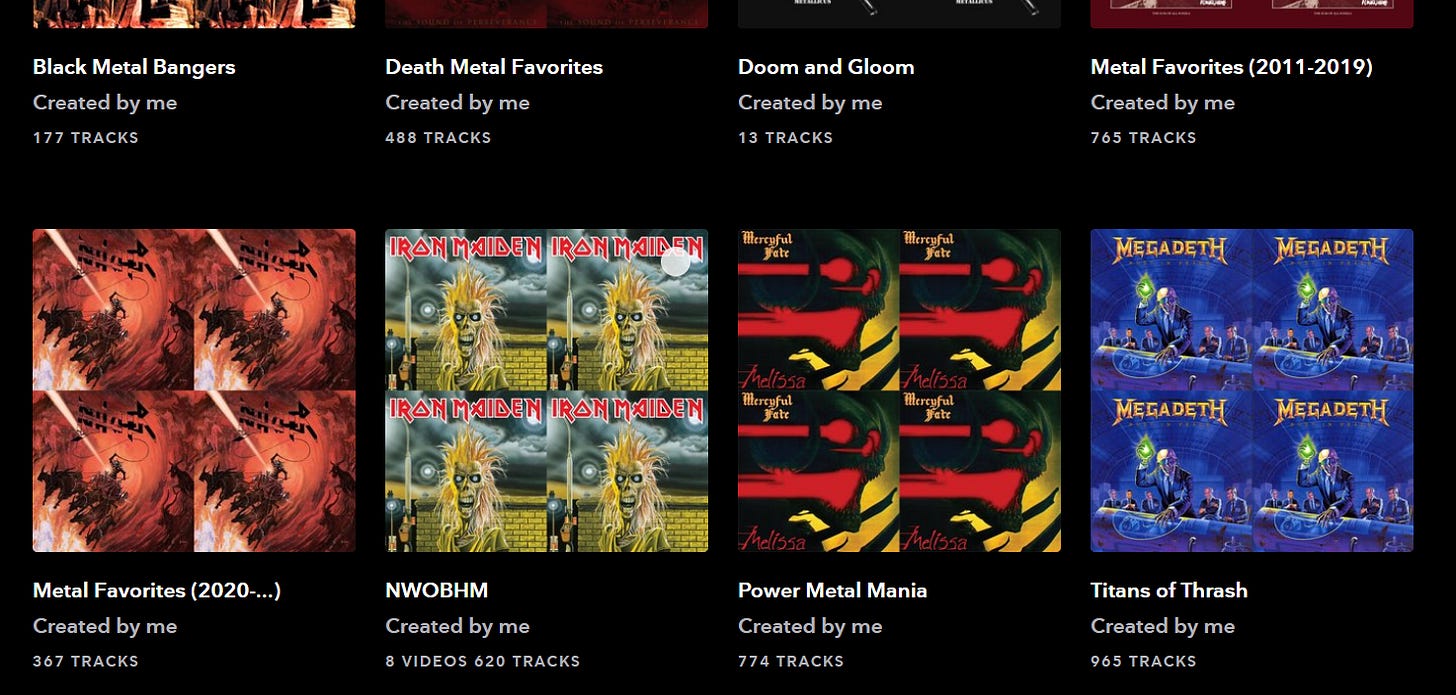1456x695 pixels.
Task: Open the Black Metal Bangers playlist title
Action: 134,67
